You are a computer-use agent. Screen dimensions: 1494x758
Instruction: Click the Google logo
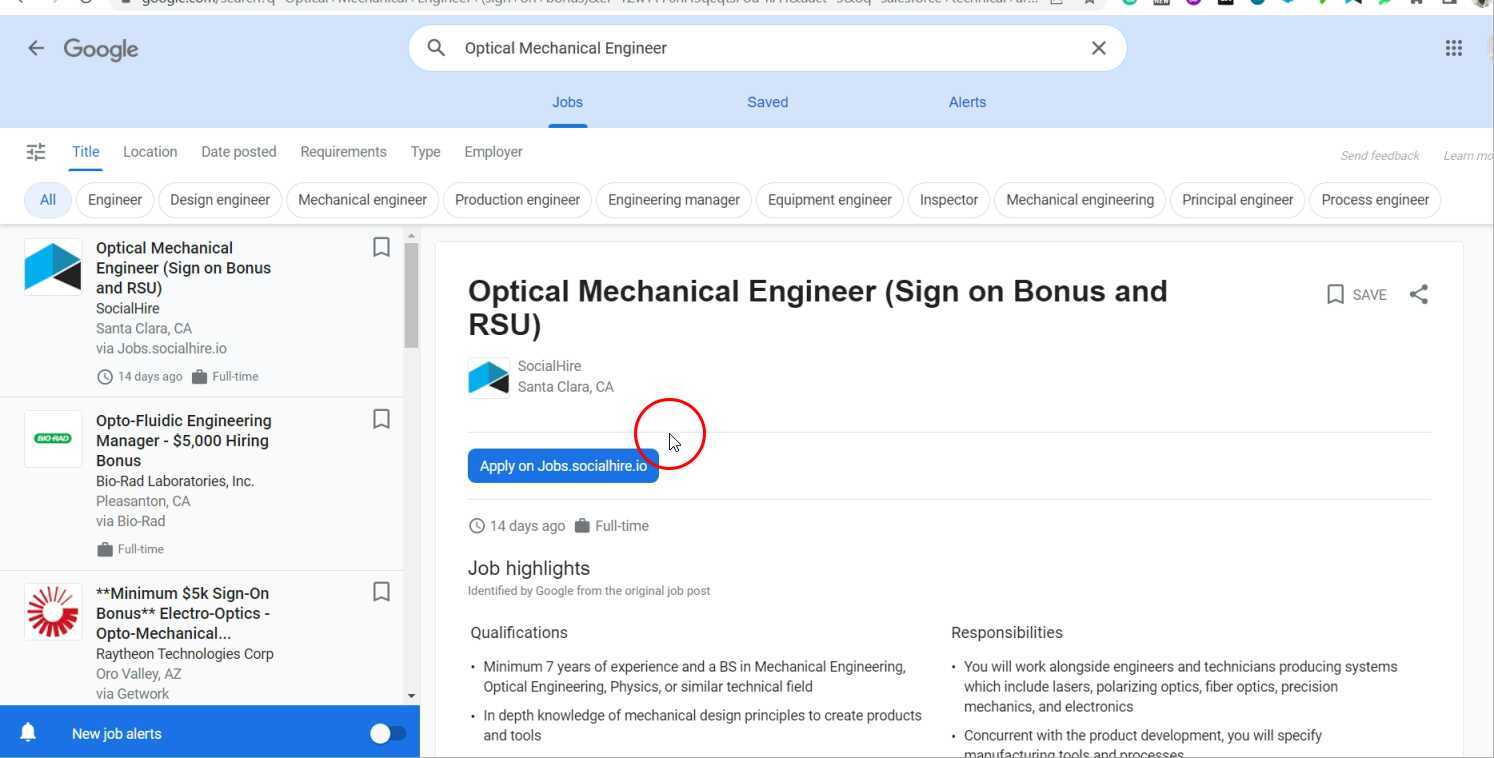tap(101, 49)
